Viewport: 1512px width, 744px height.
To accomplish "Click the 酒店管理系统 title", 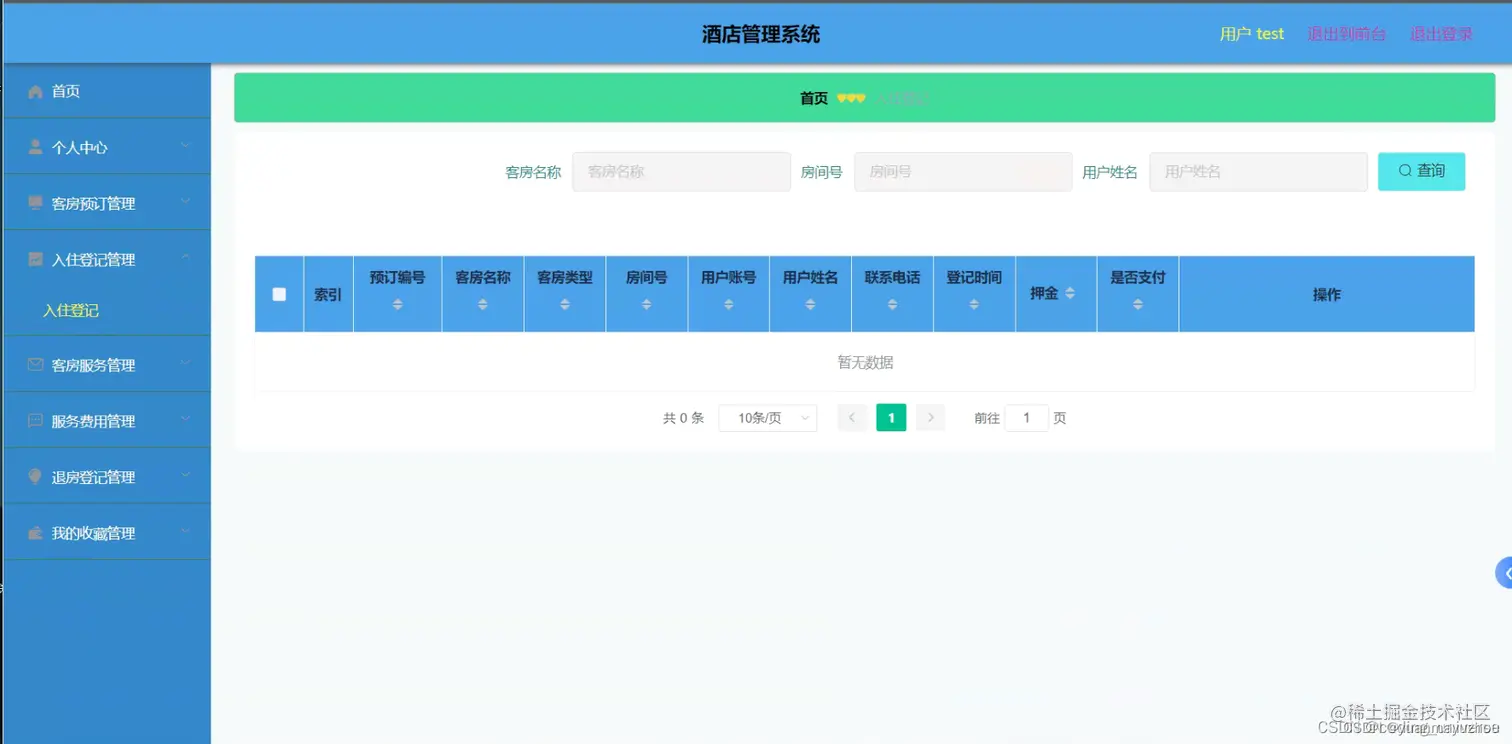I will [761, 35].
